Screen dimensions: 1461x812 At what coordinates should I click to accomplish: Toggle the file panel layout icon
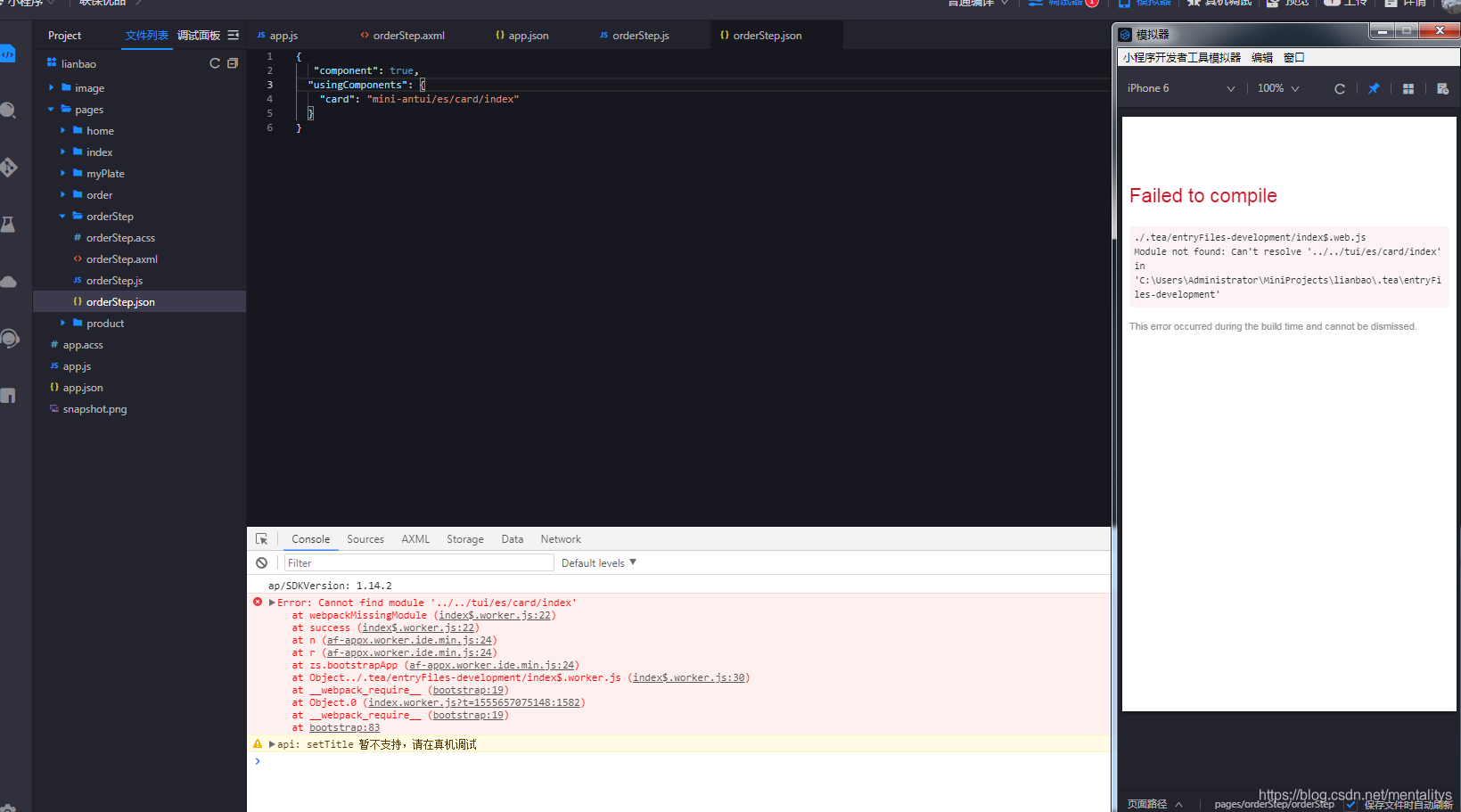coord(234,35)
